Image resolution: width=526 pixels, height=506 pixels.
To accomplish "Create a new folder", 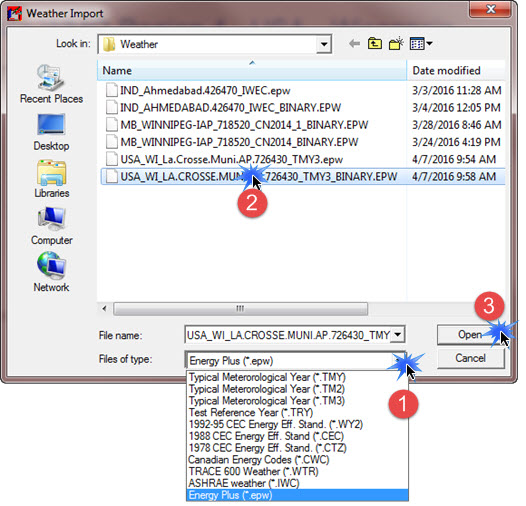I will point(396,44).
